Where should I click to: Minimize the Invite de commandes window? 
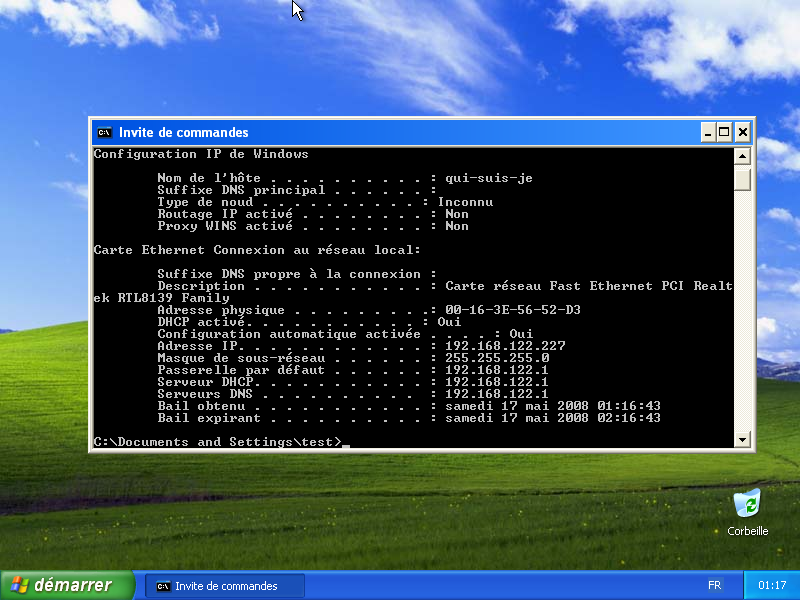707,132
